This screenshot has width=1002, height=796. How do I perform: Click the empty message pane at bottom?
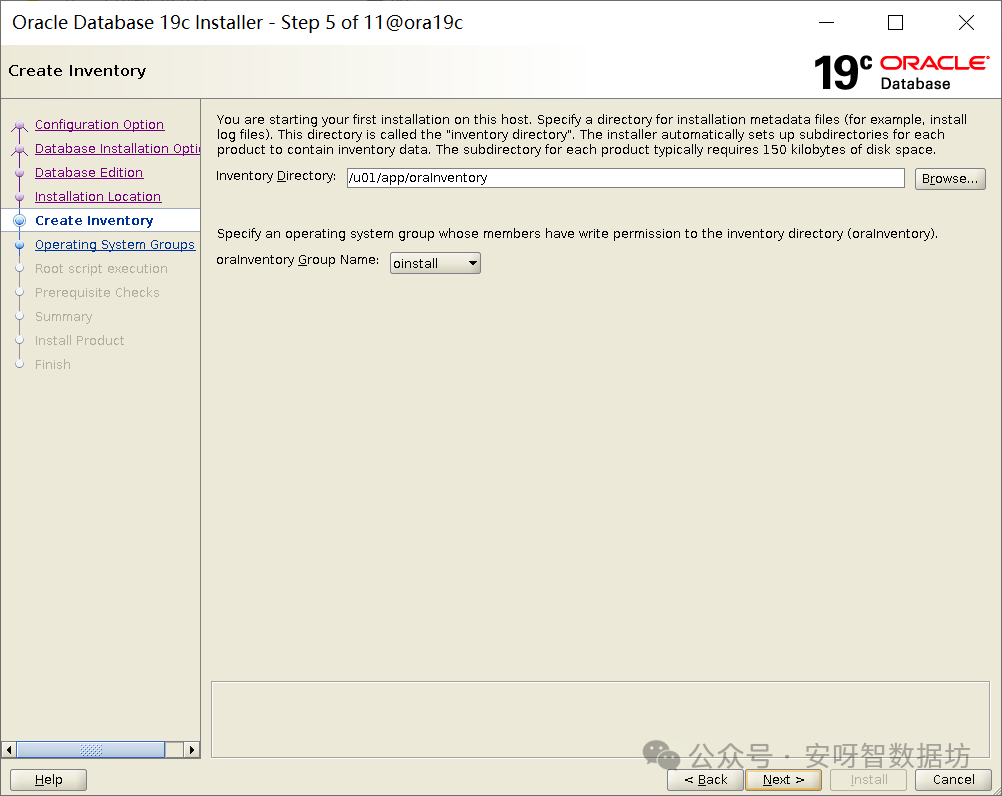600,719
